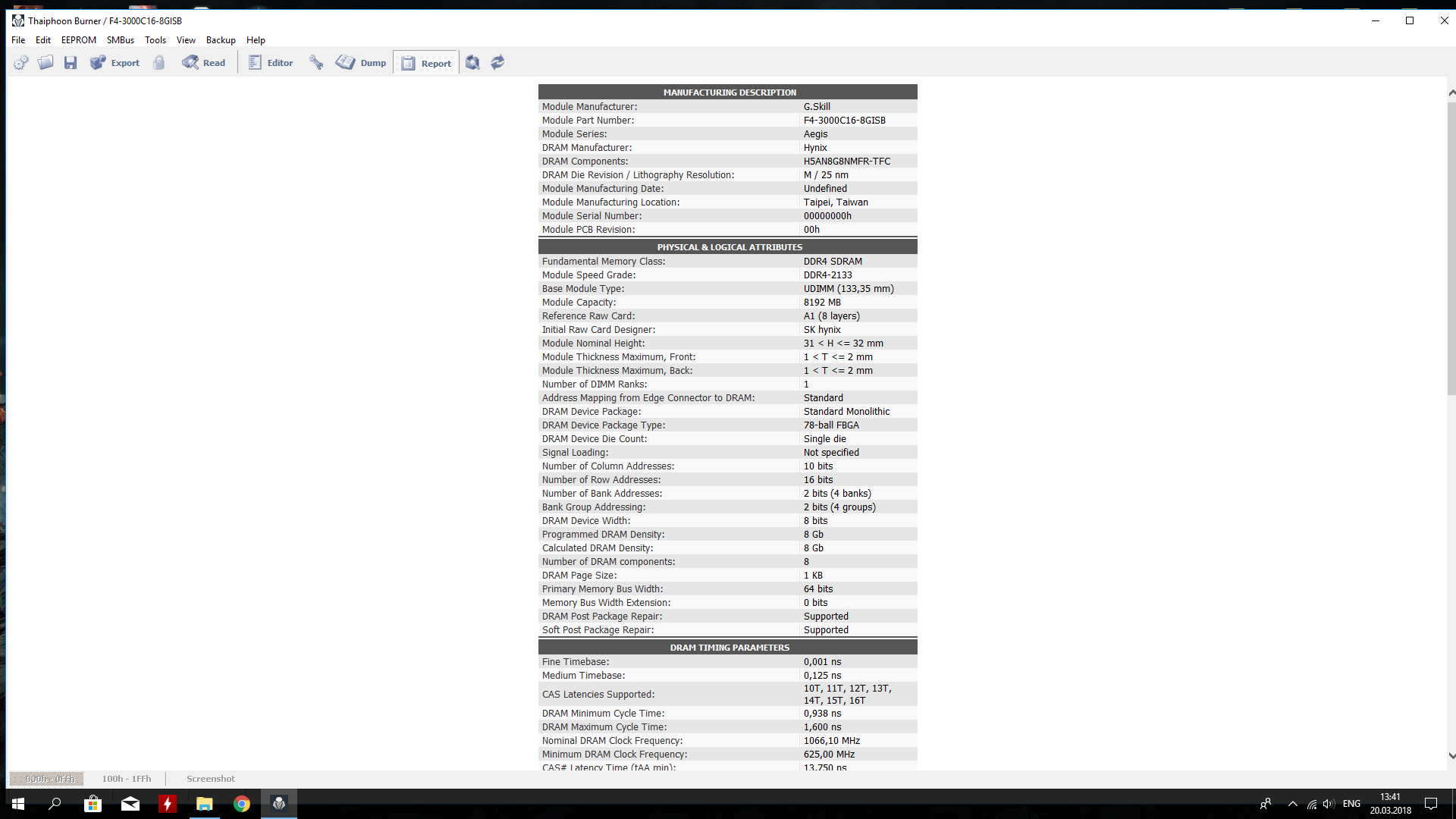This screenshot has width=1456, height=819.
Task: Click the wrench tool icon
Action: click(x=316, y=63)
